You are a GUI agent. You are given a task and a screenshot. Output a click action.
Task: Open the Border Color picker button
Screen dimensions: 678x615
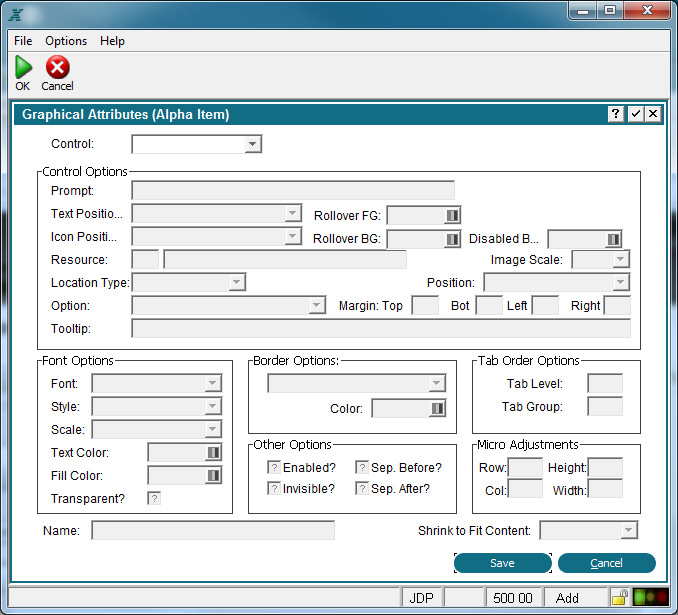coord(437,408)
